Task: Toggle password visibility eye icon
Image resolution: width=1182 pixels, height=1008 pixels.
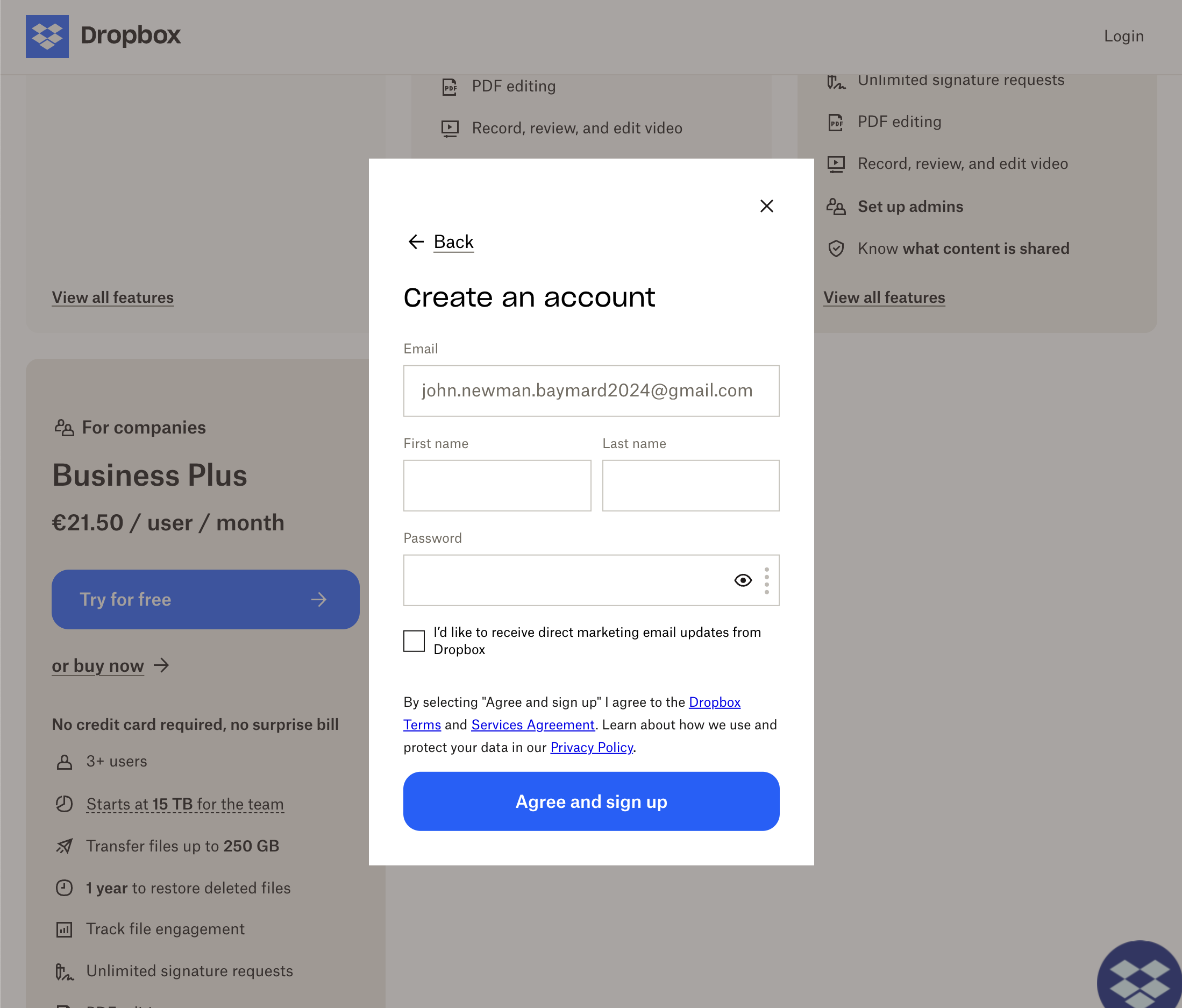Action: 742,580
